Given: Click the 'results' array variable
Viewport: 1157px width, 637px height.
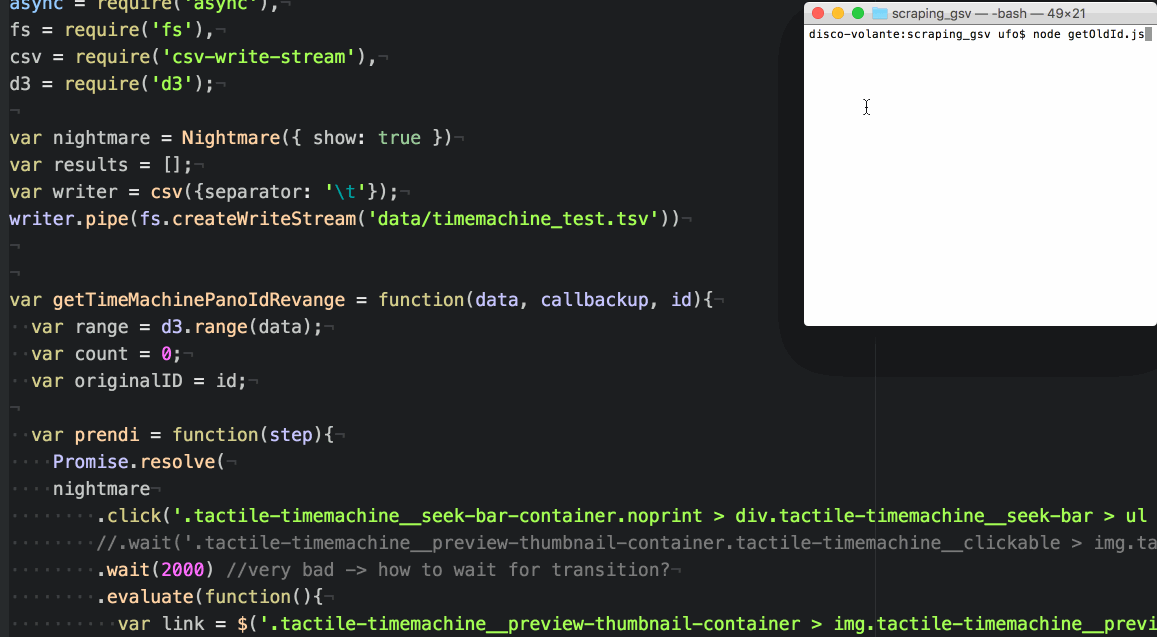Looking at the screenshot, I should point(90,164).
